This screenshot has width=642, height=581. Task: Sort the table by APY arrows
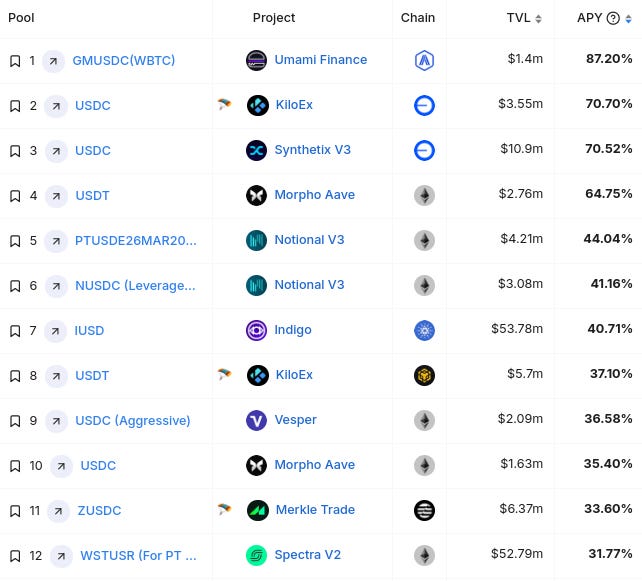click(x=628, y=19)
